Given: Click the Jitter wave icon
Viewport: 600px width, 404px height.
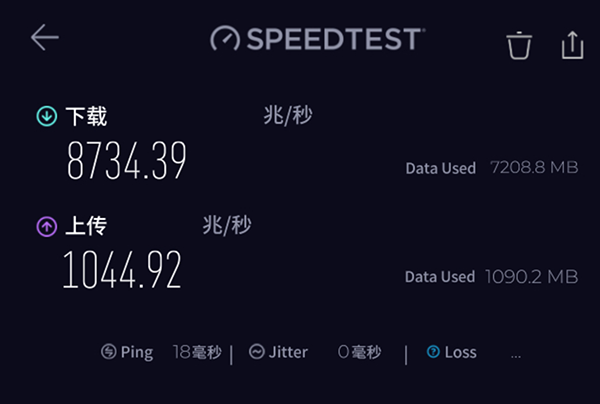Looking at the screenshot, I should [256, 352].
